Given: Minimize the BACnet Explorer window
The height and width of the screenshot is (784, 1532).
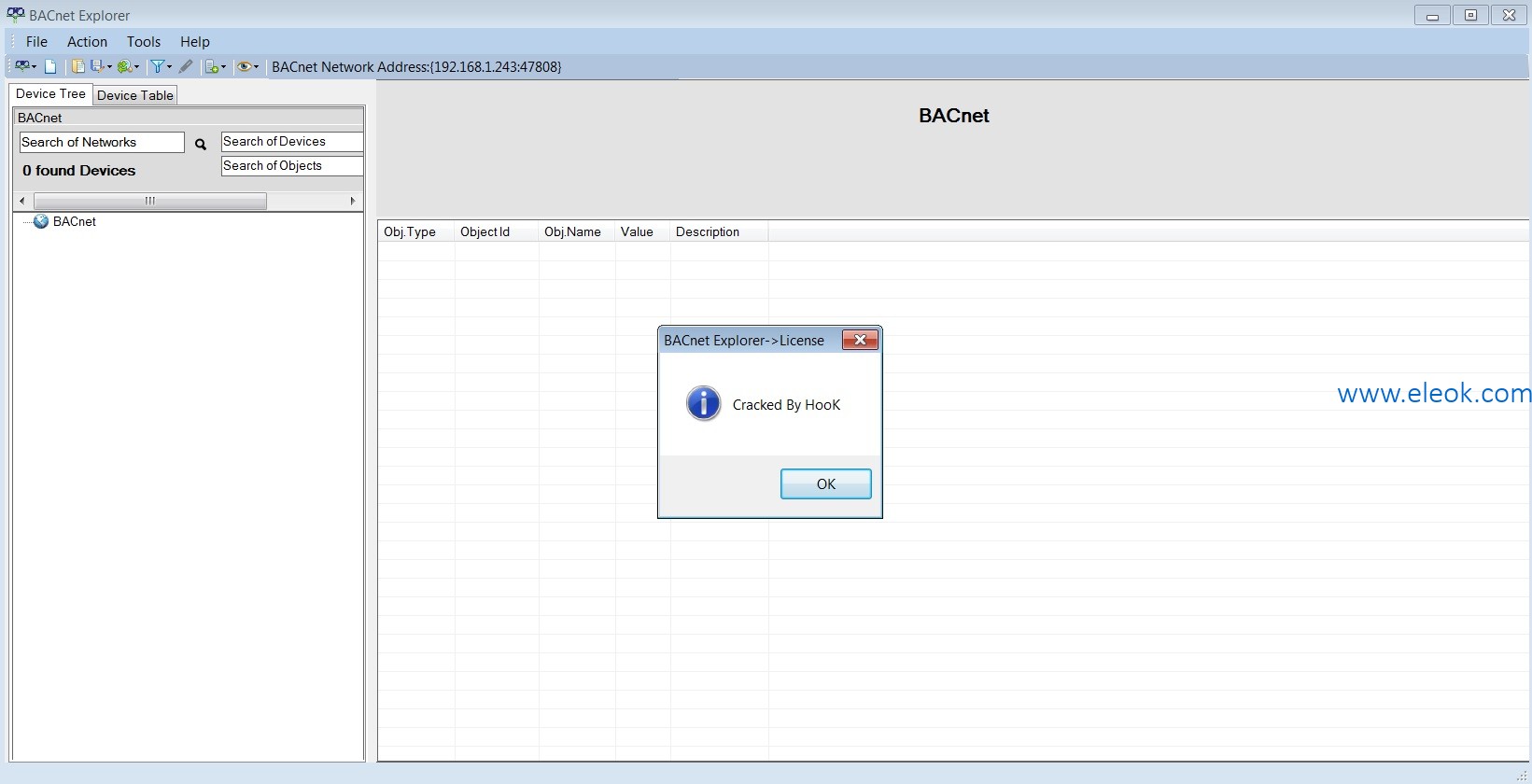Looking at the screenshot, I should point(1432,15).
